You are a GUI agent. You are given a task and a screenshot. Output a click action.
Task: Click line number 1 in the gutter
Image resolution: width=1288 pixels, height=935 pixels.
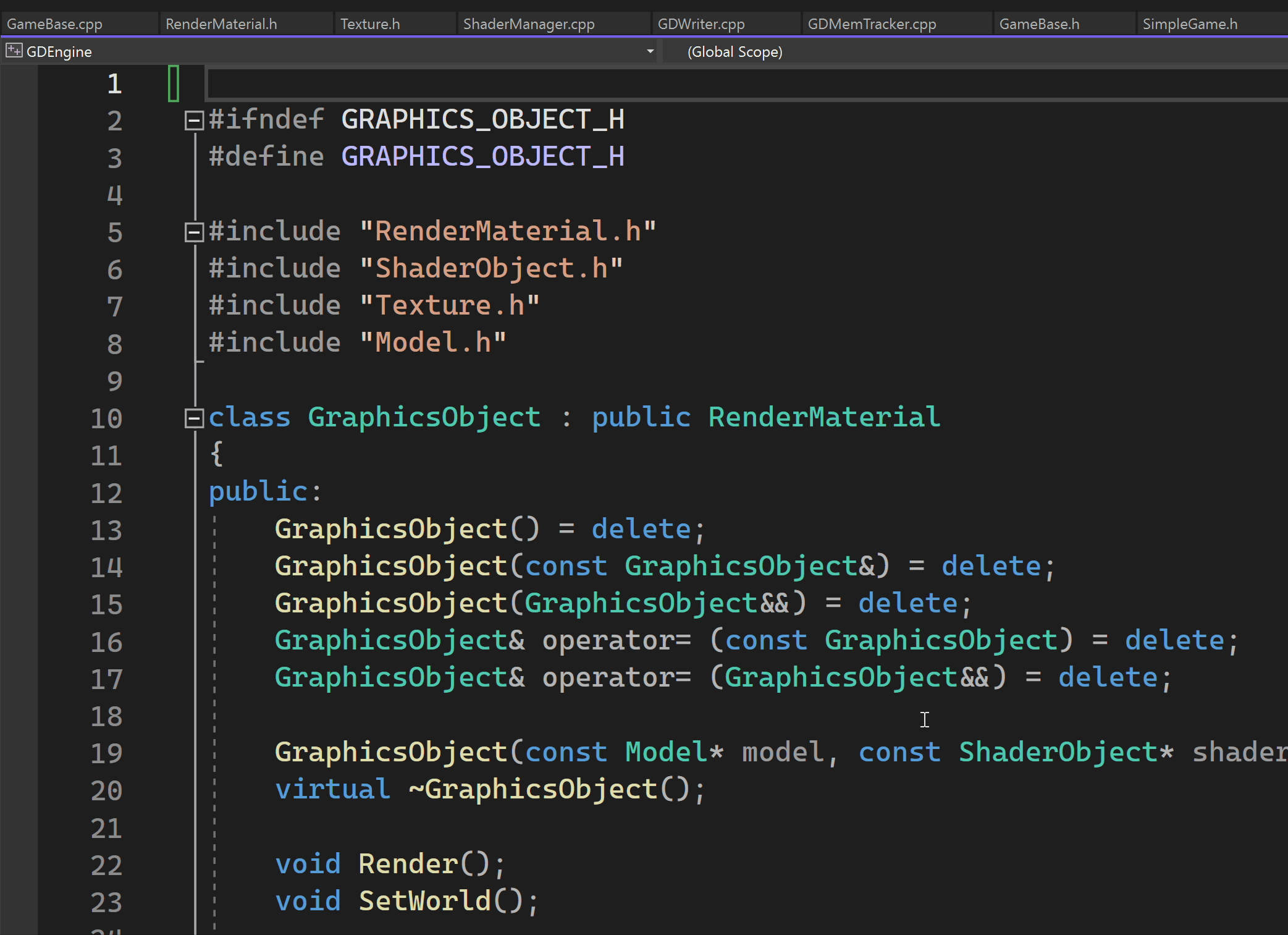(x=114, y=83)
